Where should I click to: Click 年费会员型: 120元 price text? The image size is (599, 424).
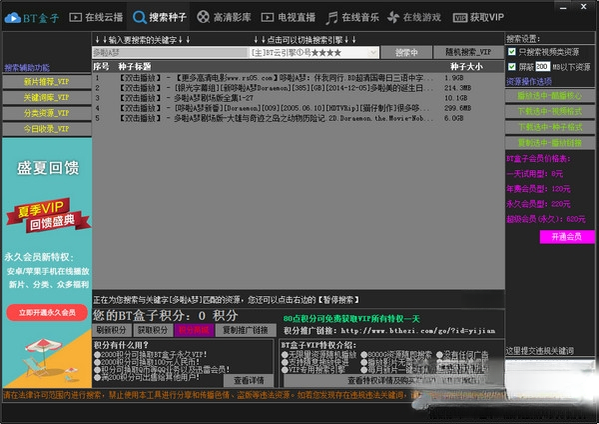[538, 189]
